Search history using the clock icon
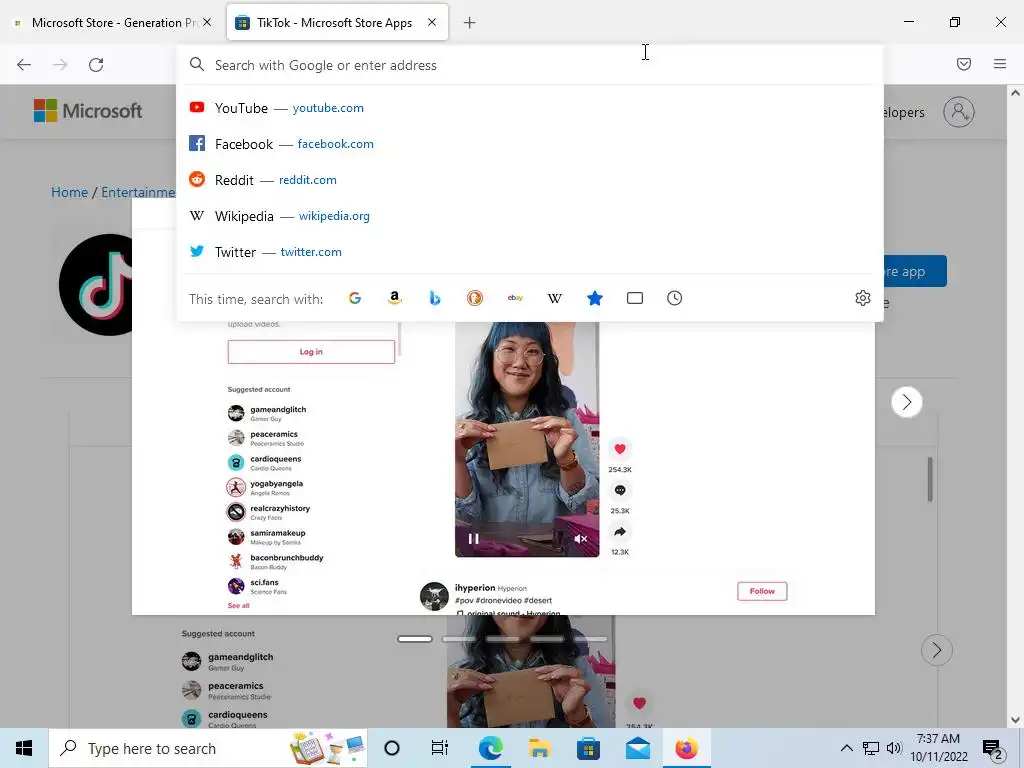This screenshot has width=1024, height=768. point(675,298)
